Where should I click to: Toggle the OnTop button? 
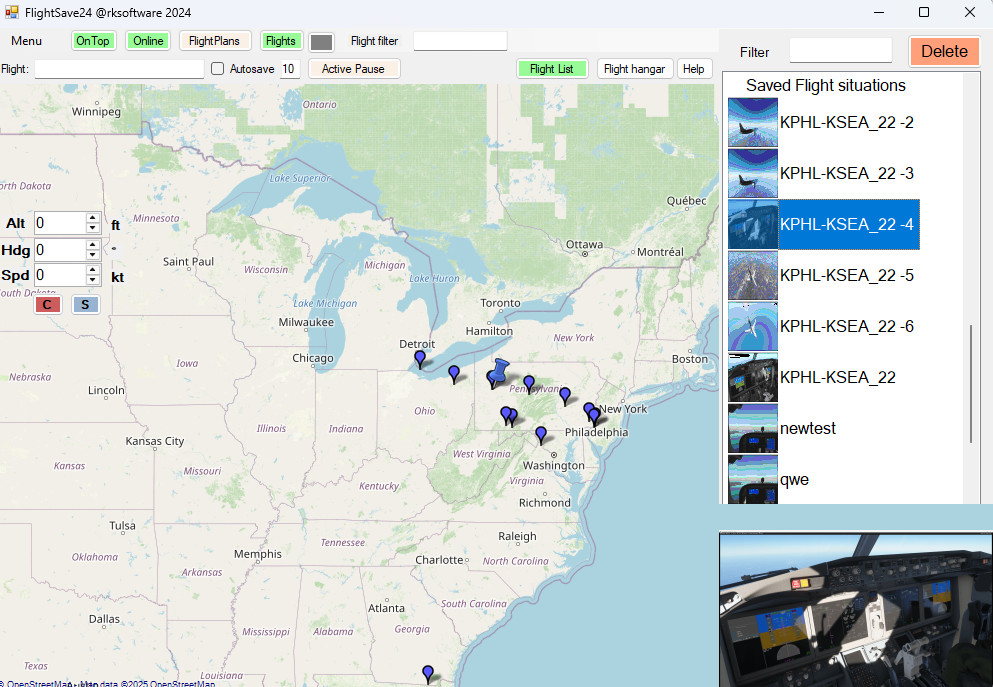(93, 41)
